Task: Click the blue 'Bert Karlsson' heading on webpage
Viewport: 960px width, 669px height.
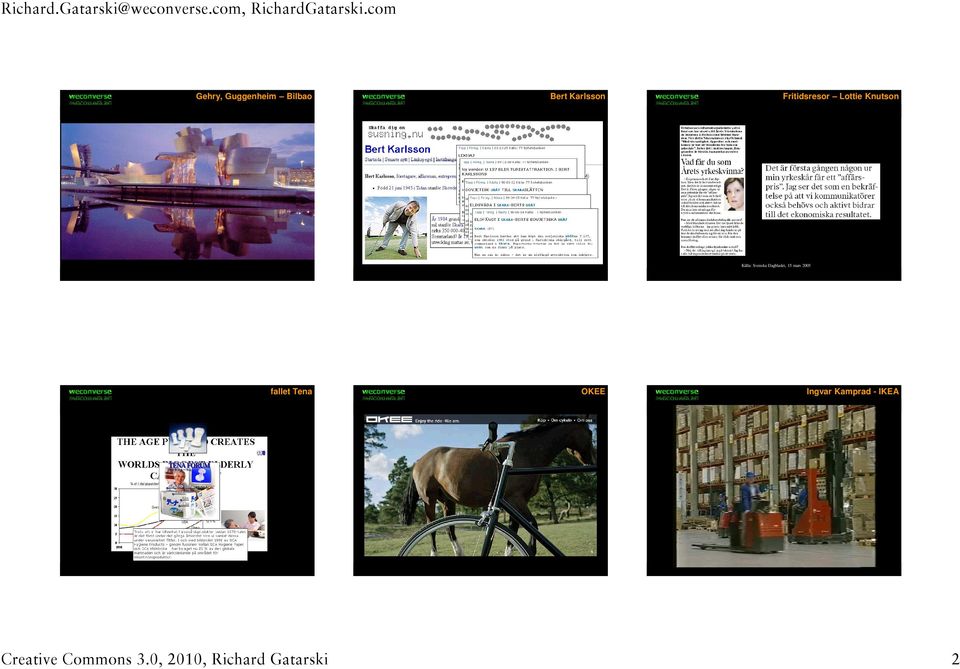Action: (x=397, y=149)
